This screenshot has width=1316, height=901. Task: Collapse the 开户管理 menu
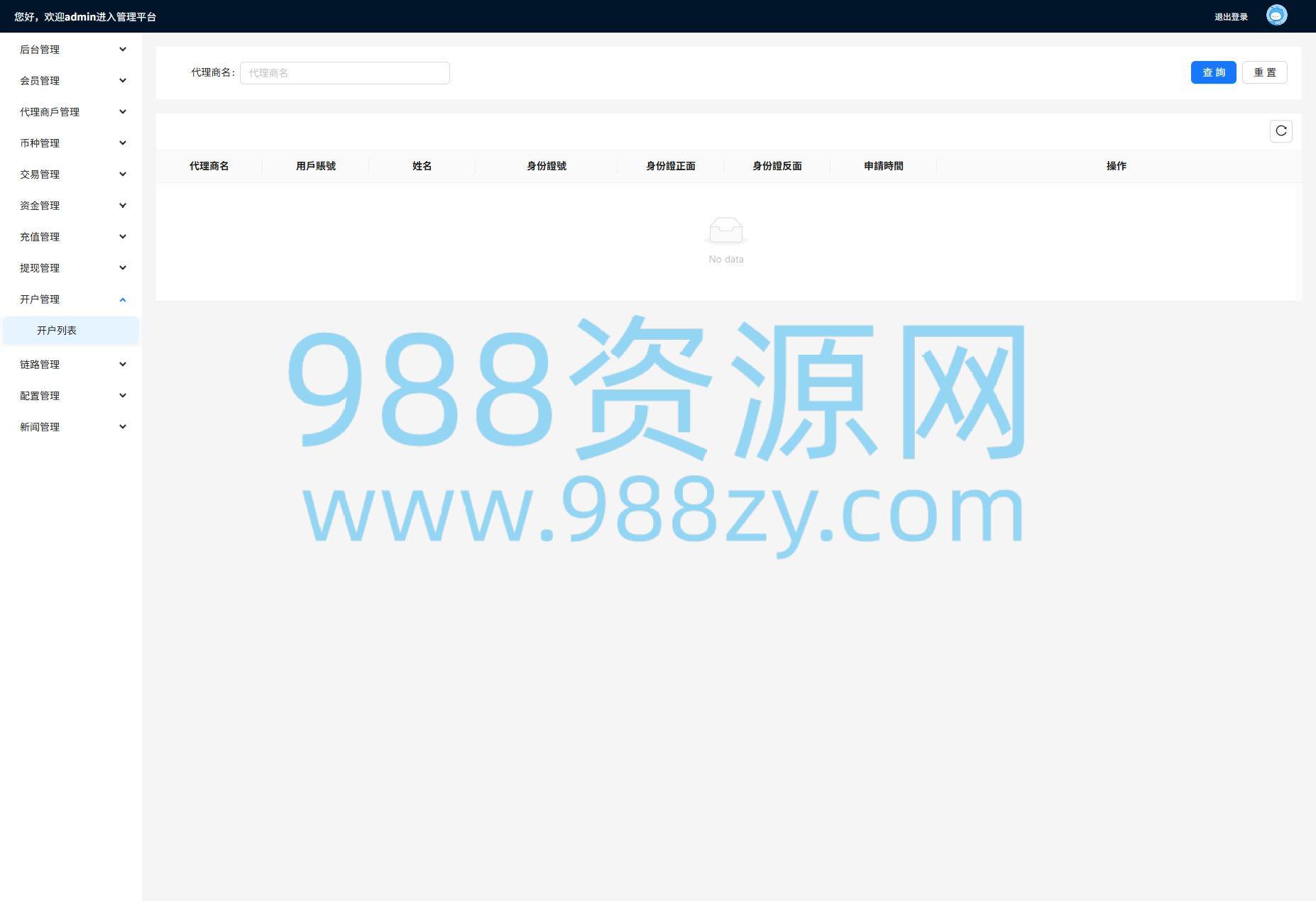pyautogui.click(x=71, y=299)
